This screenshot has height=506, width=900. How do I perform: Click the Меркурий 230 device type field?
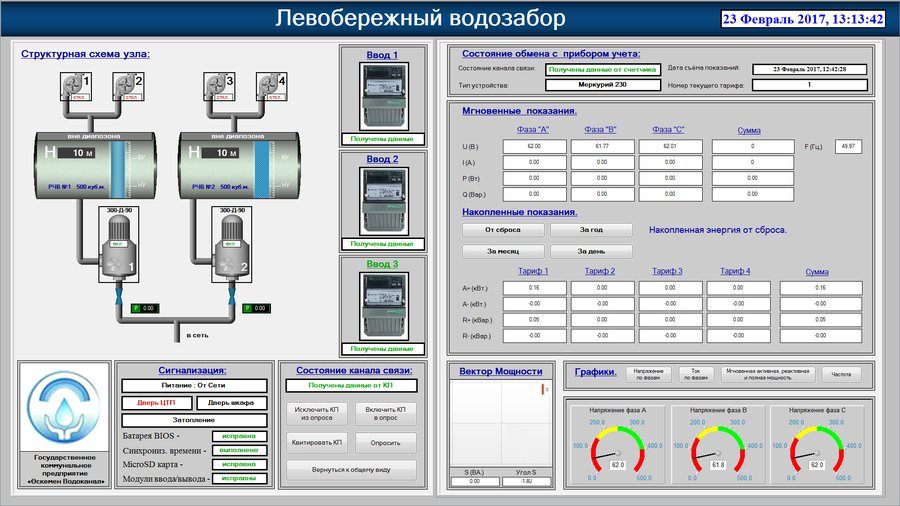tap(603, 85)
